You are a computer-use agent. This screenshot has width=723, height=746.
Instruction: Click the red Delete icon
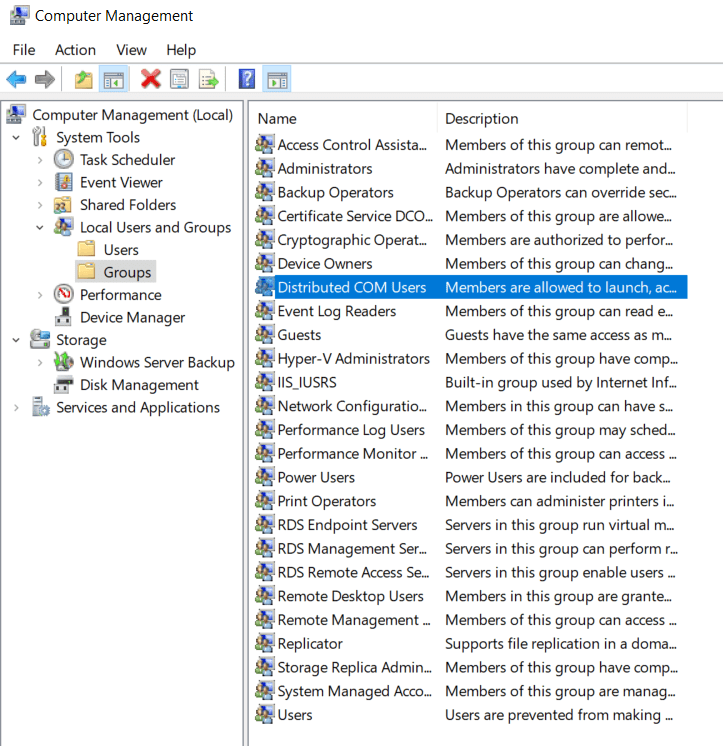(x=151, y=79)
